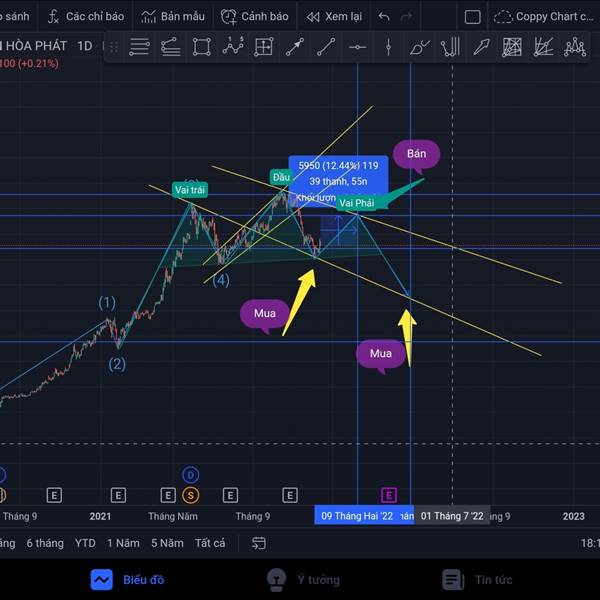The width and height of the screenshot is (600, 600).
Task: Change the 1D chart interval
Action: 85,46
